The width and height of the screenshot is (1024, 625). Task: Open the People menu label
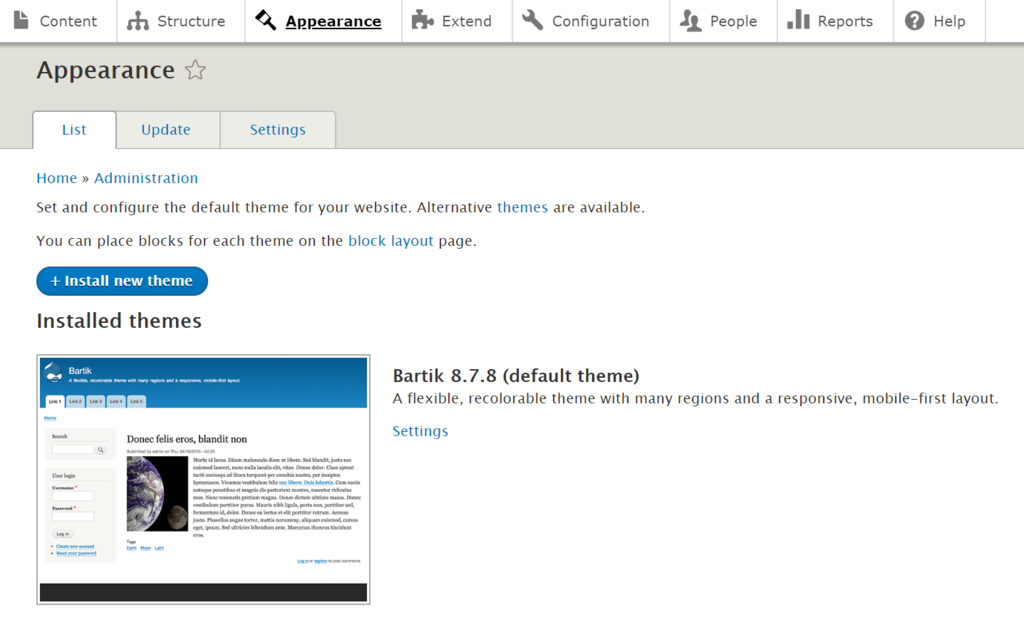tap(733, 22)
